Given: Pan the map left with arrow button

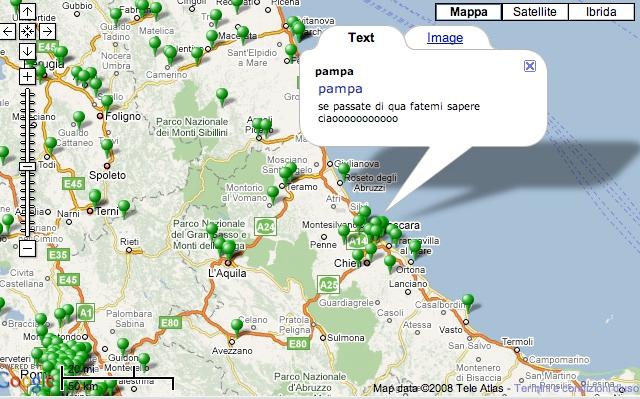Looking at the screenshot, I should pyautogui.click(x=8, y=31).
